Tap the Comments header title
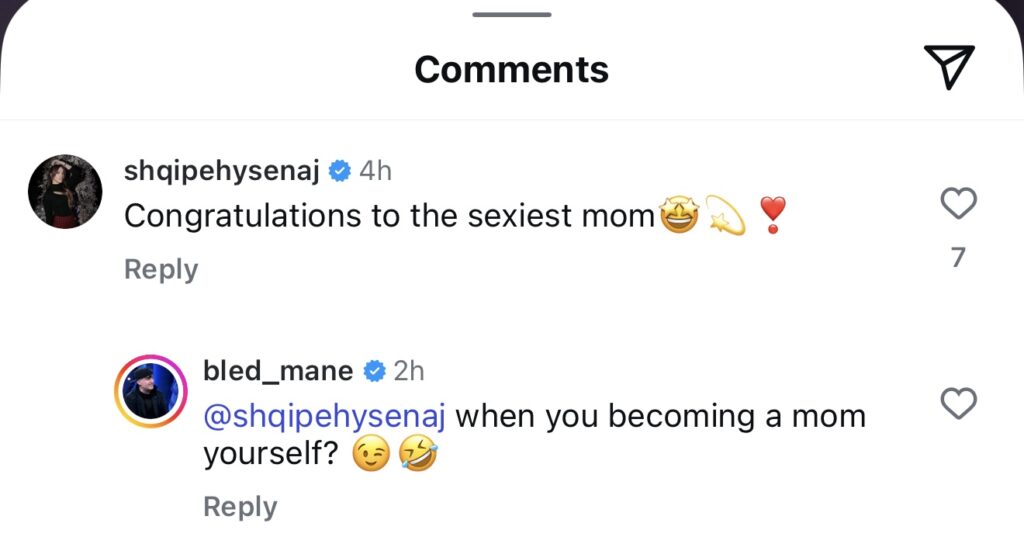1024x537 pixels. point(511,69)
